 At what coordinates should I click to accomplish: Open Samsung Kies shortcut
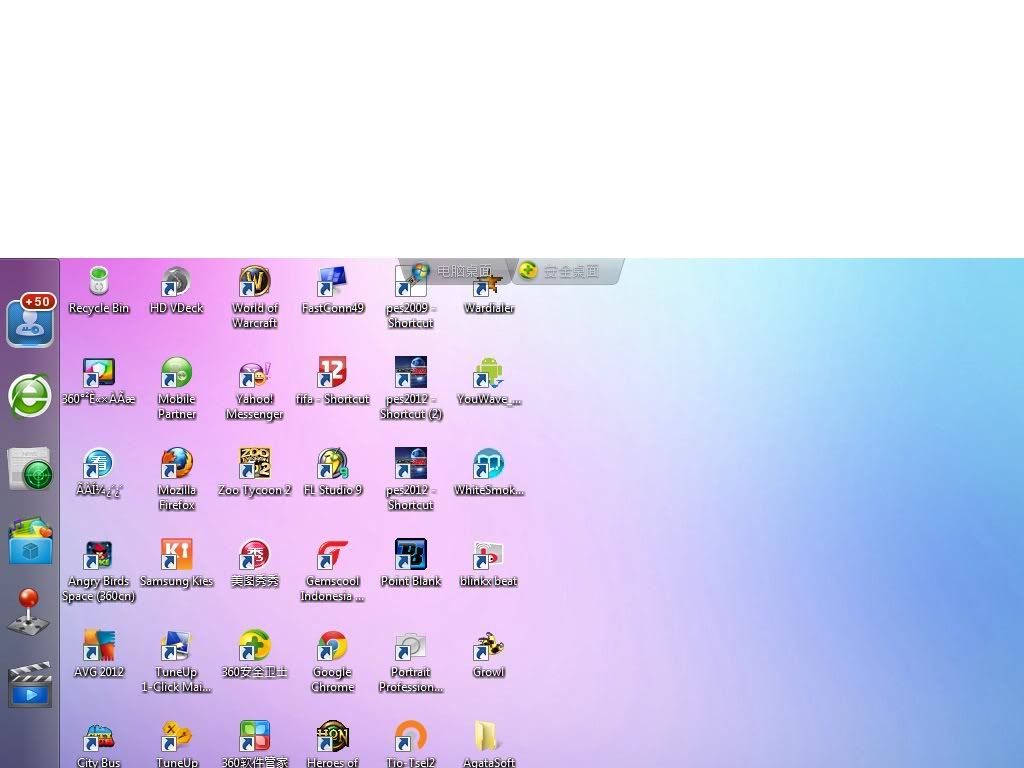pyautogui.click(x=176, y=555)
